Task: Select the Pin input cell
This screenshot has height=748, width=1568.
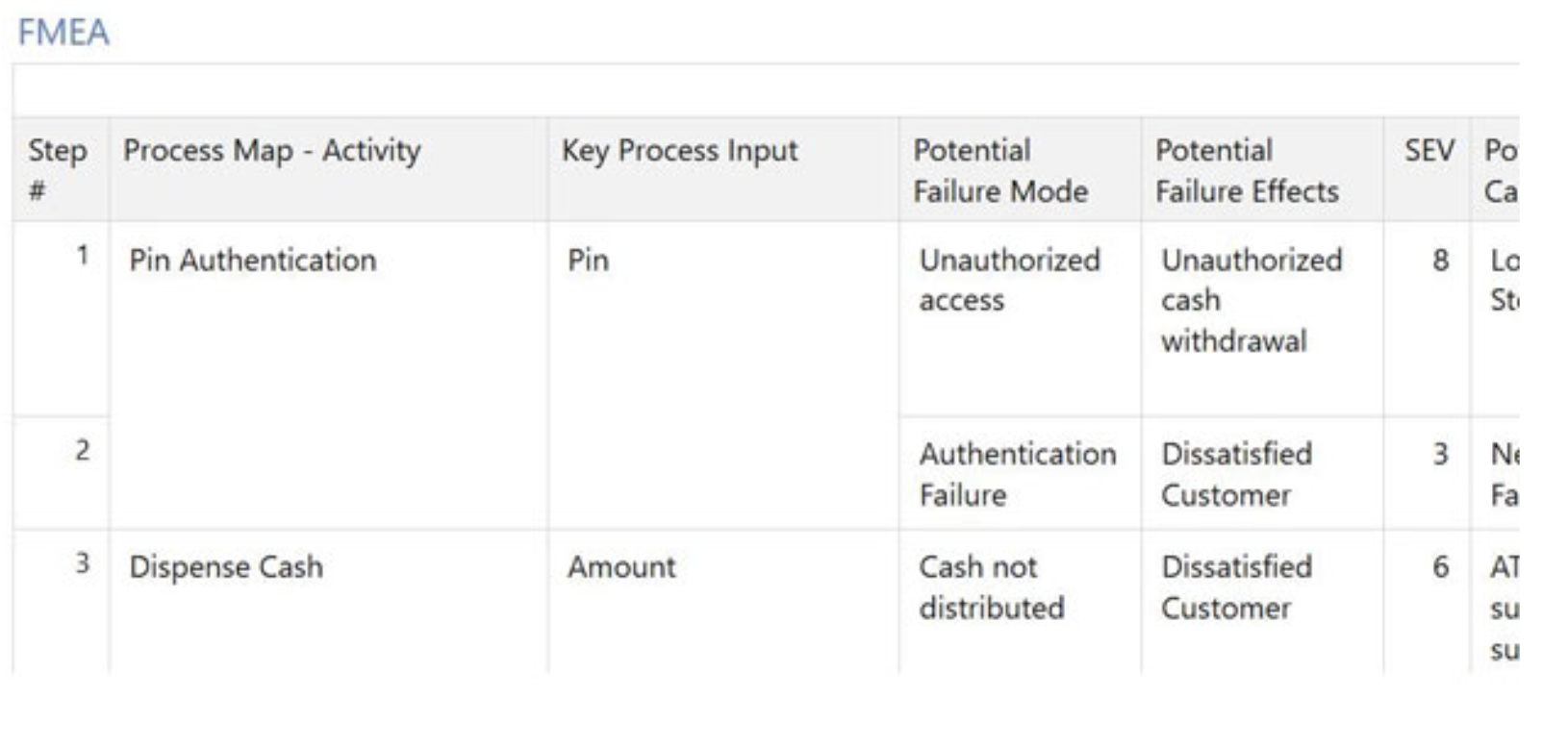Action: tap(588, 260)
